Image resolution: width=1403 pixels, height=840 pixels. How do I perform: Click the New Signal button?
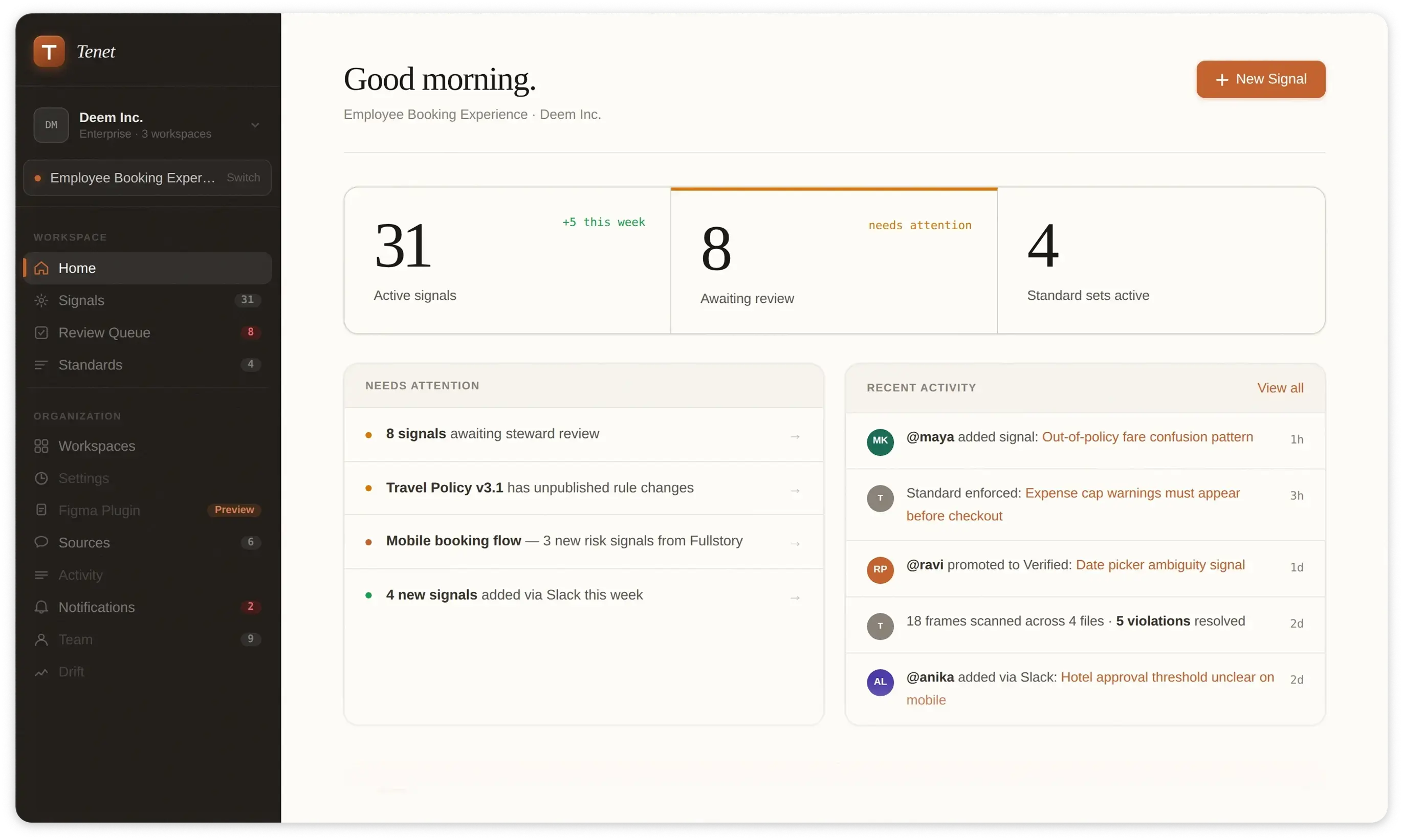pyautogui.click(x=1260, y=79)
